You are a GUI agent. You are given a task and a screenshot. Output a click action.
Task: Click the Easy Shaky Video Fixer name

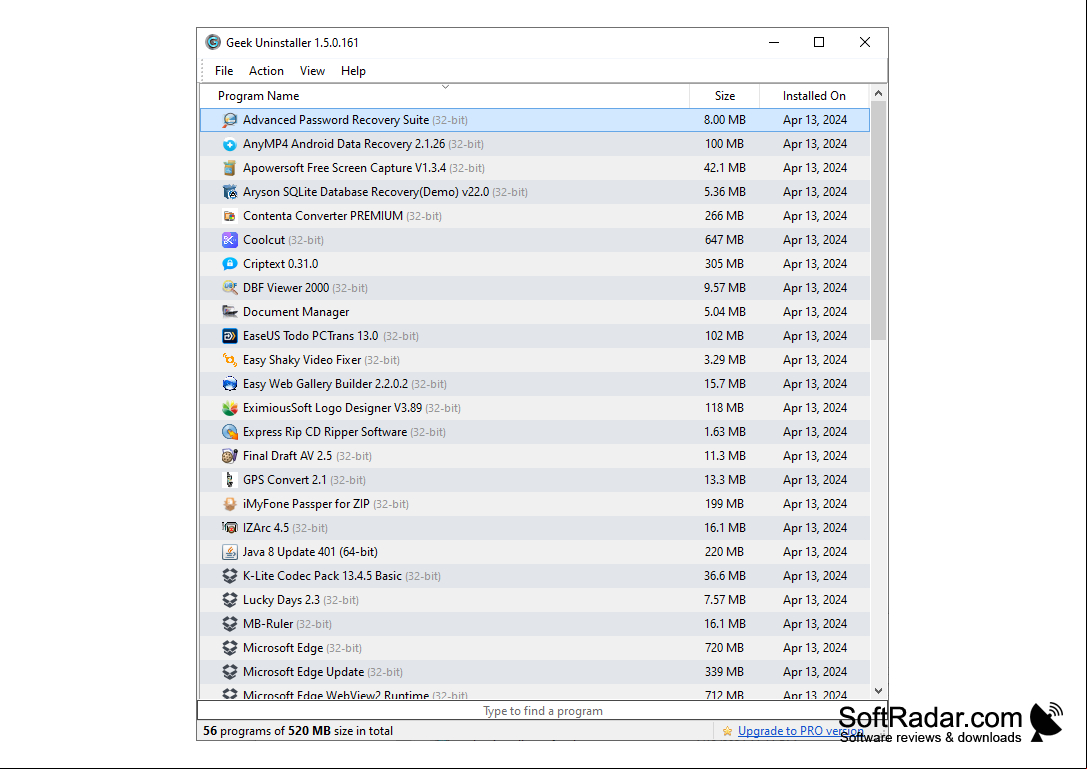coord(302,360)
